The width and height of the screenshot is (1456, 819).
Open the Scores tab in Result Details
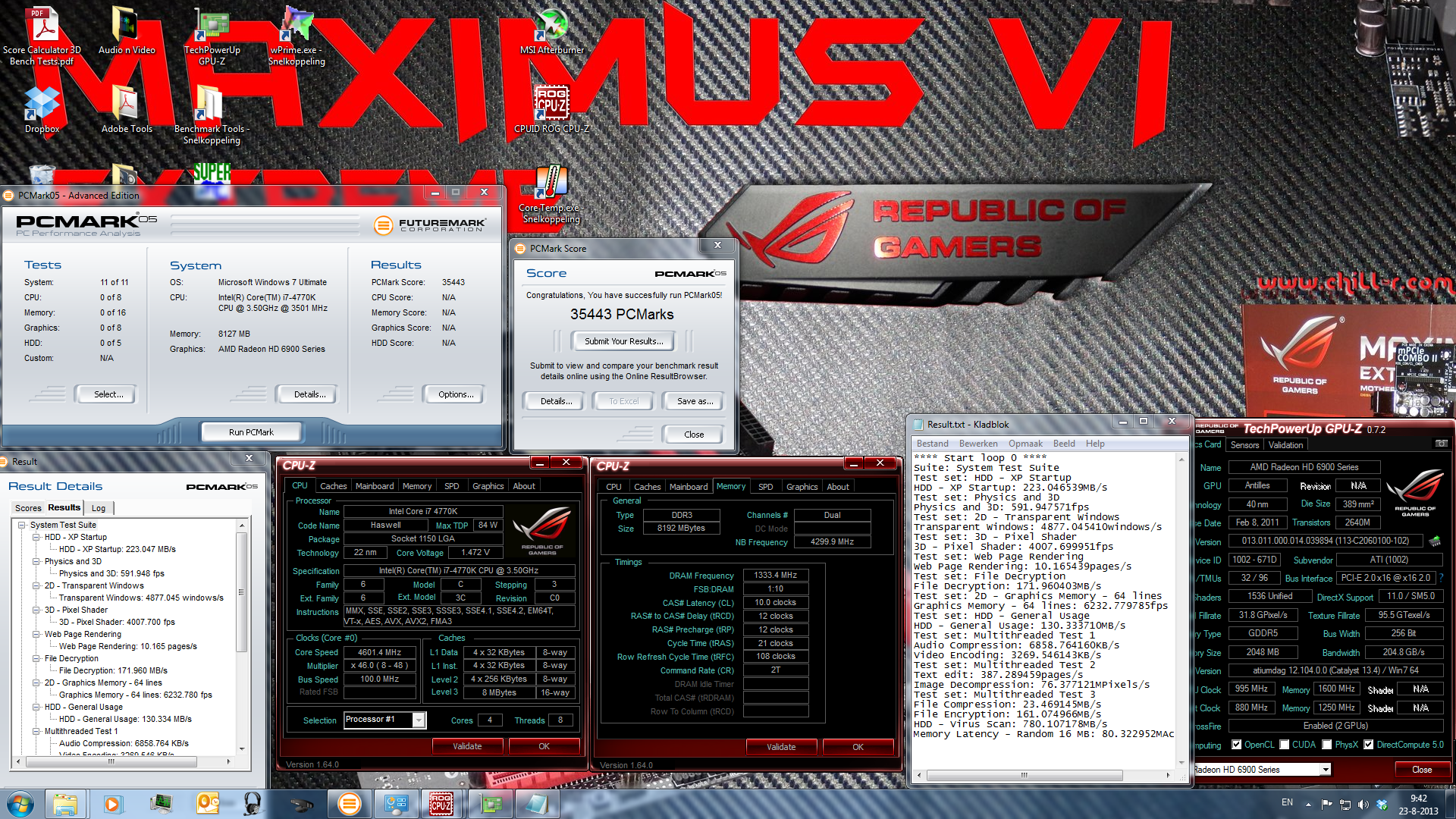pos(28,508)
